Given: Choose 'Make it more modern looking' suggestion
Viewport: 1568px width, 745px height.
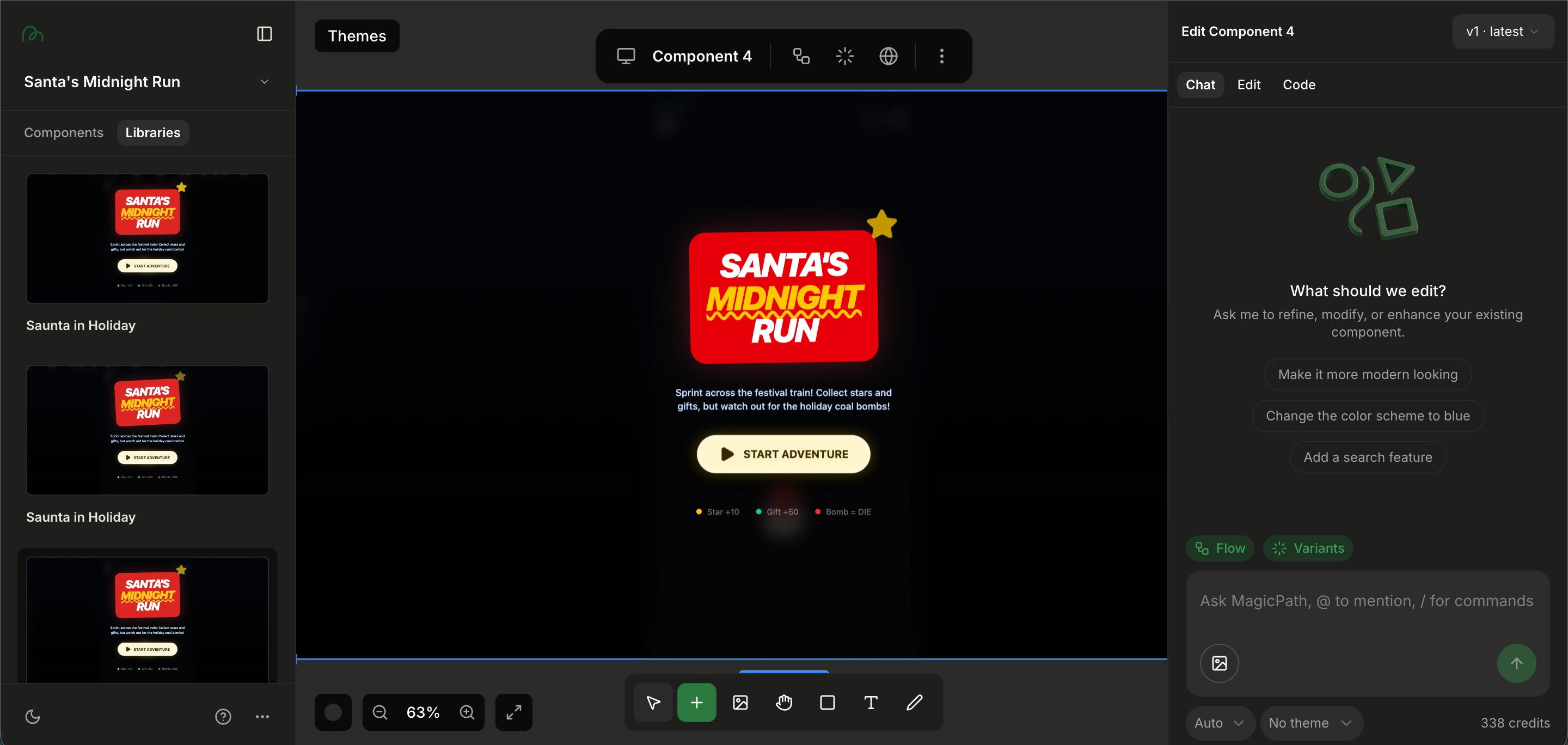Looking at the screenshot, I should (x=1367, y=374).
